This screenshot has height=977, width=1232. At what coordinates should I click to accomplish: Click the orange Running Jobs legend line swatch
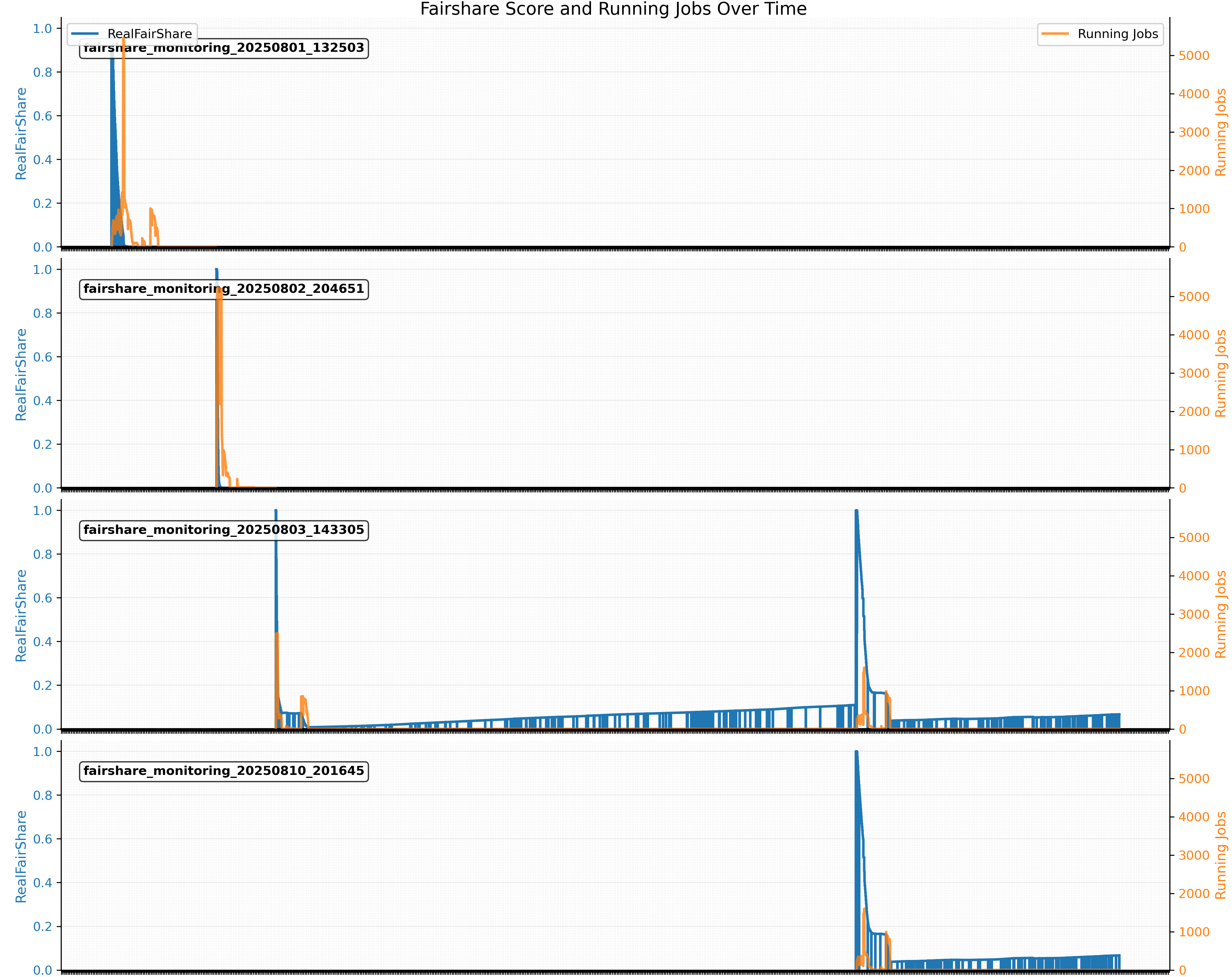pyautogui.click(x=1055, y=34)
